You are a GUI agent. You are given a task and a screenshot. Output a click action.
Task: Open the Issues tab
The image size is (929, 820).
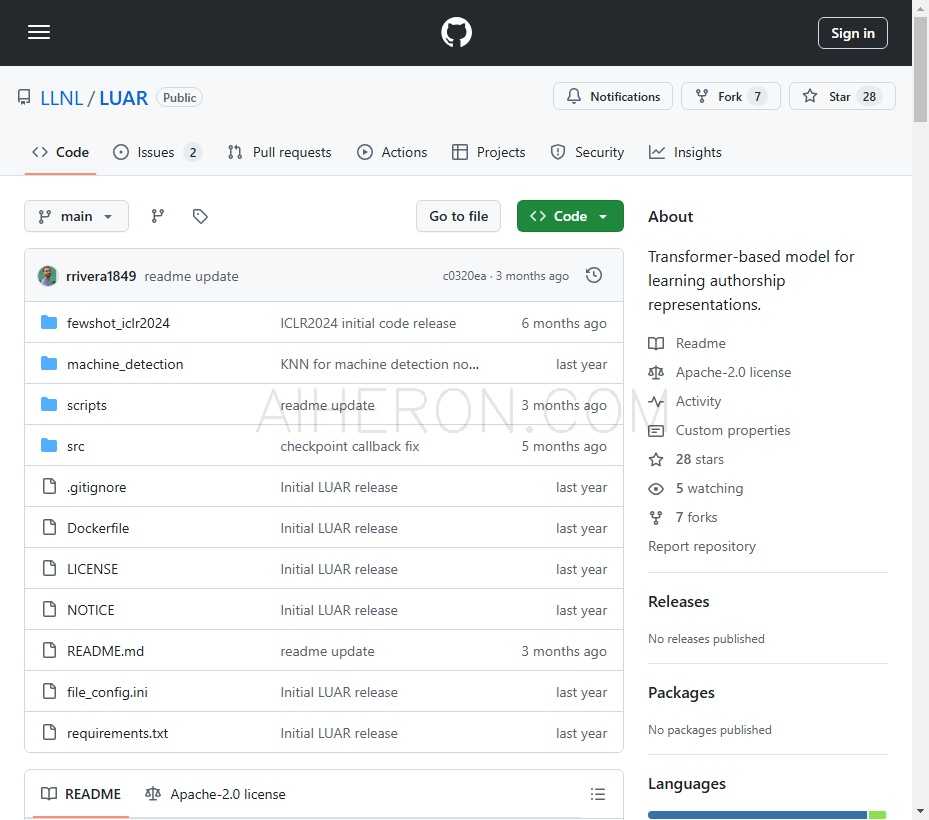pos(157,152)
